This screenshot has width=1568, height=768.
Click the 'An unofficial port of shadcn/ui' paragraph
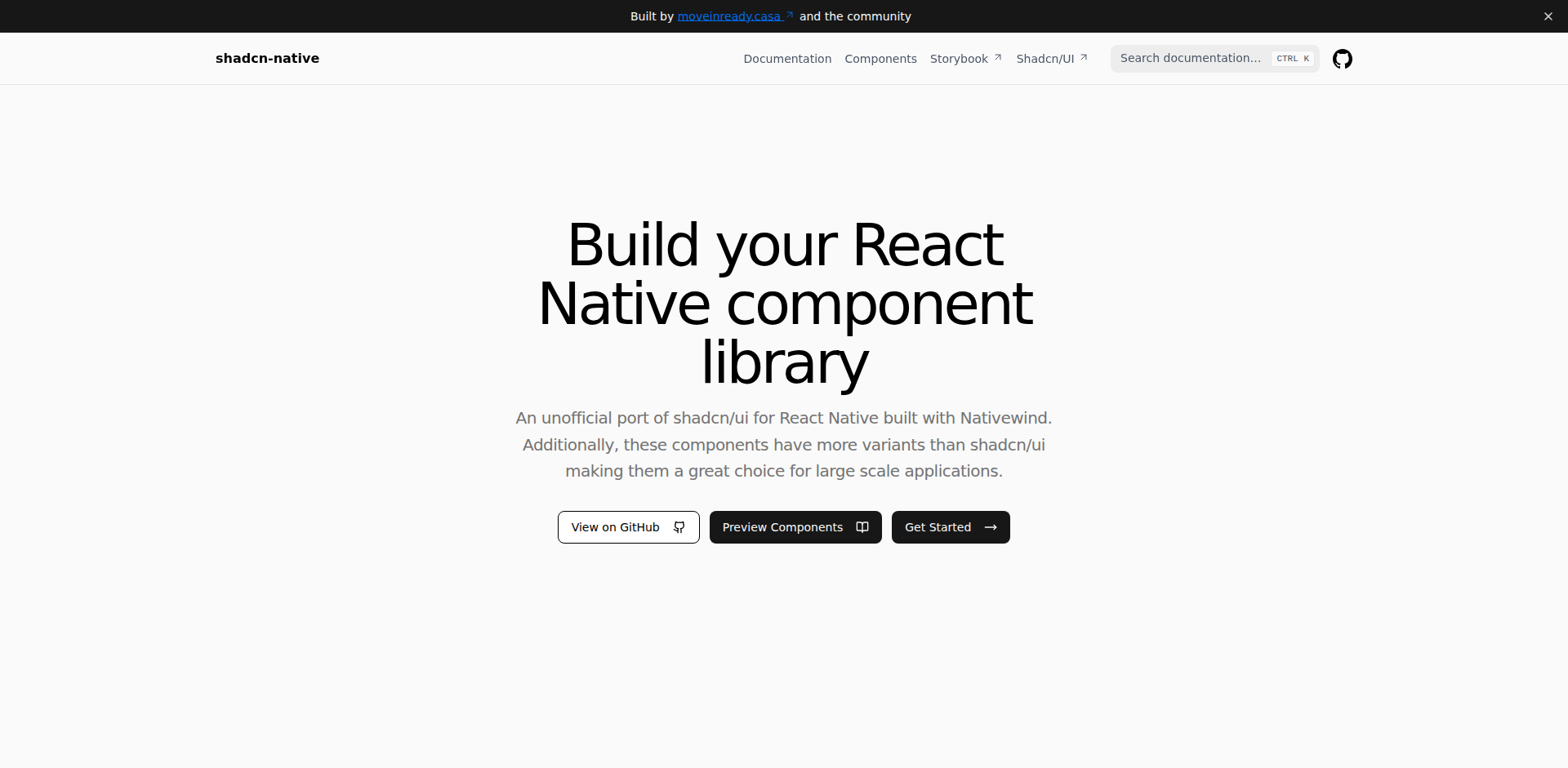(784, 445)
